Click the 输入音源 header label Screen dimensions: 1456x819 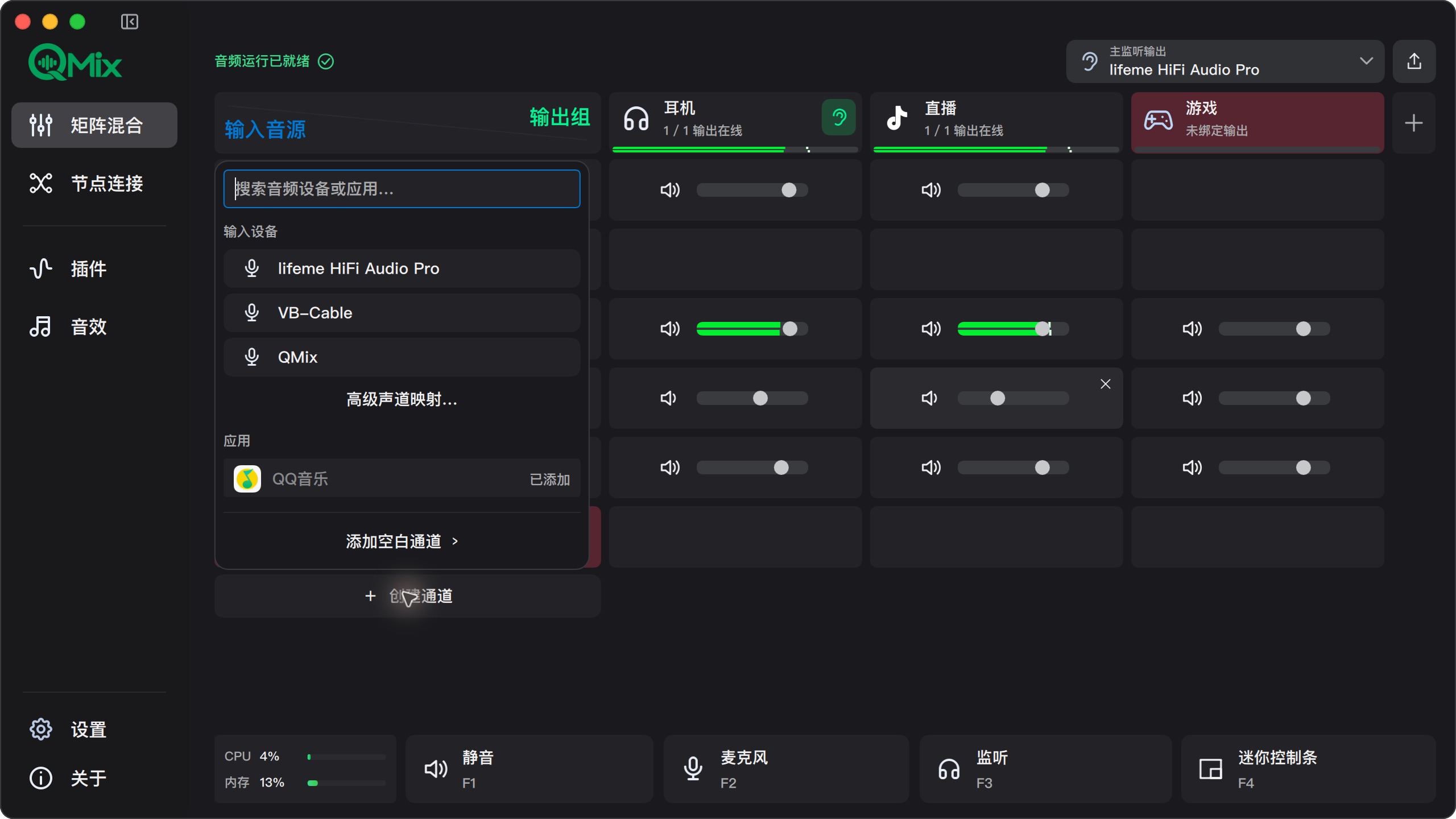(265, 130)
